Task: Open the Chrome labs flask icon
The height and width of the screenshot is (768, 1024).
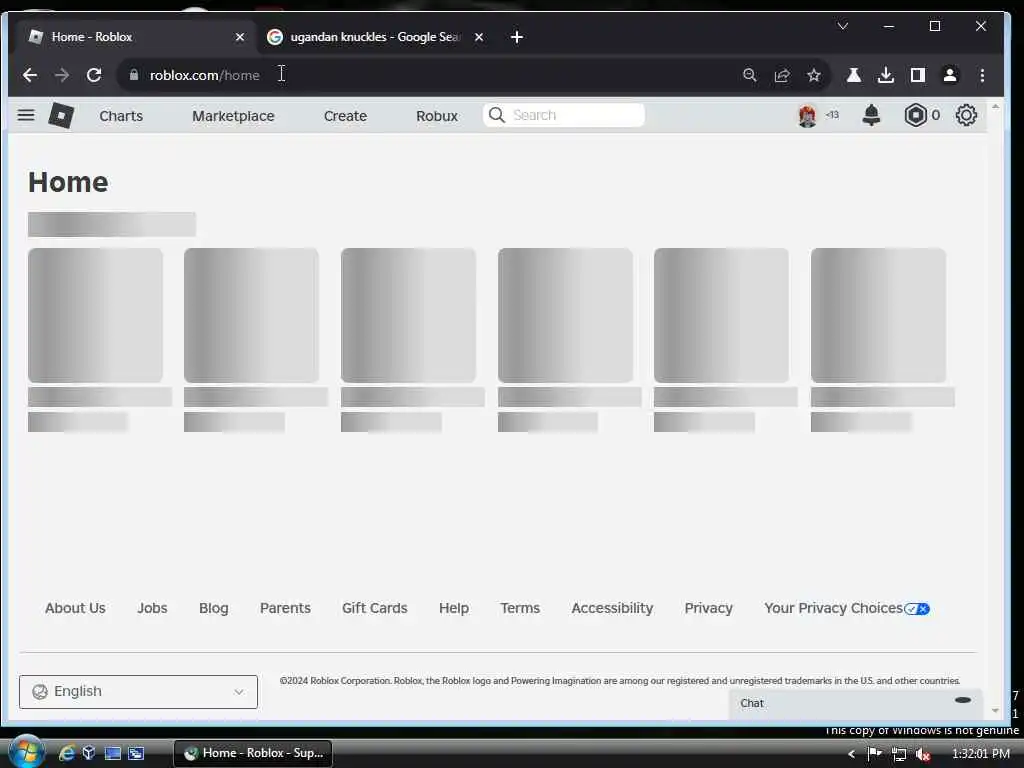Action: point(854,75)
